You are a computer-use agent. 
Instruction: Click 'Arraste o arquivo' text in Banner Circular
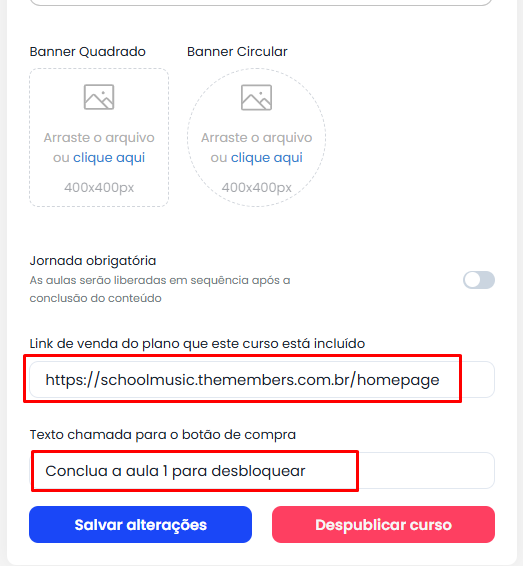256,138
